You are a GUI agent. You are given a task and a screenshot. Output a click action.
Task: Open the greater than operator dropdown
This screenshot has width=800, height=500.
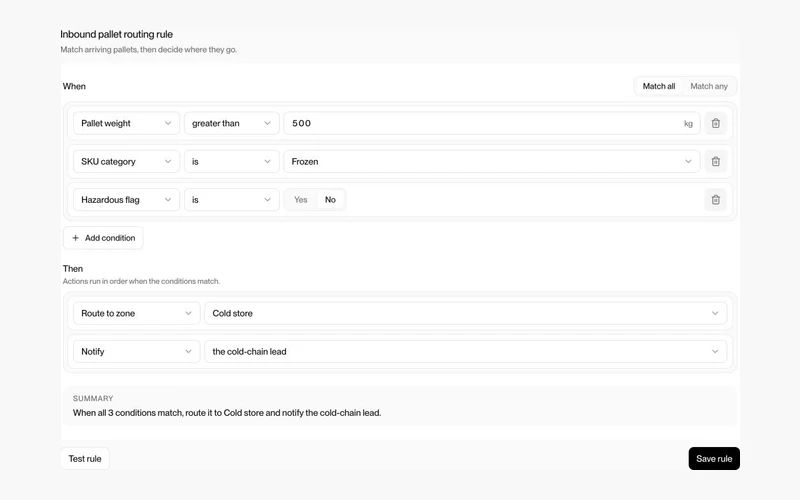coord(232,123)
